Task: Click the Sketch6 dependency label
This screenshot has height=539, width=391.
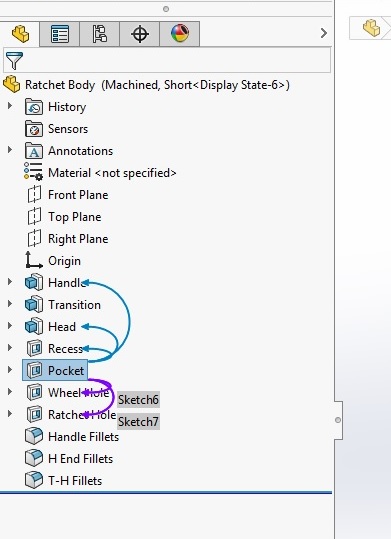Action: pos(138,399)
